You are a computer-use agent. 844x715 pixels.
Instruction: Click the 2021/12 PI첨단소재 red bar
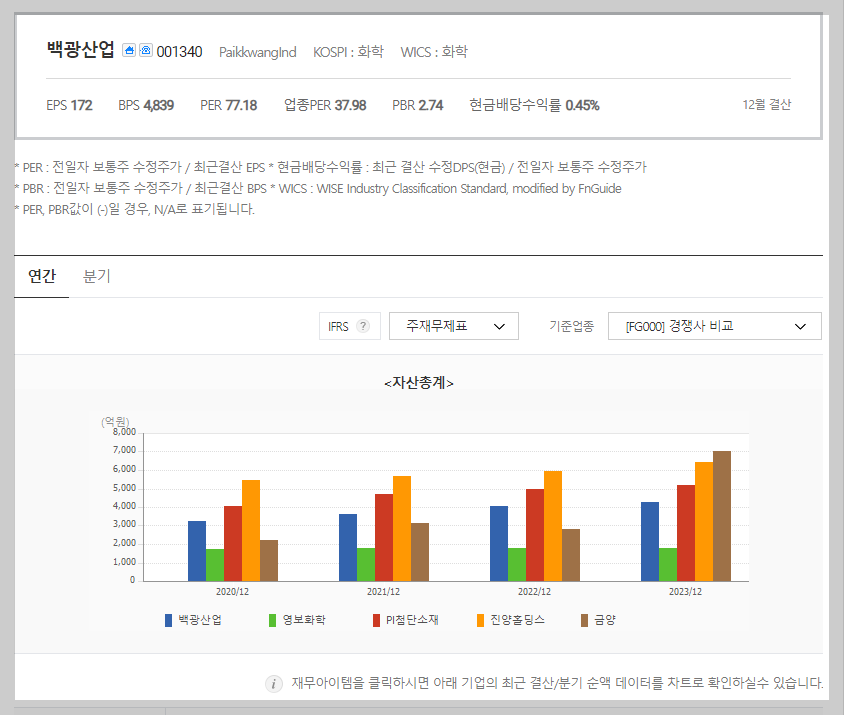(x=384, y=538)
